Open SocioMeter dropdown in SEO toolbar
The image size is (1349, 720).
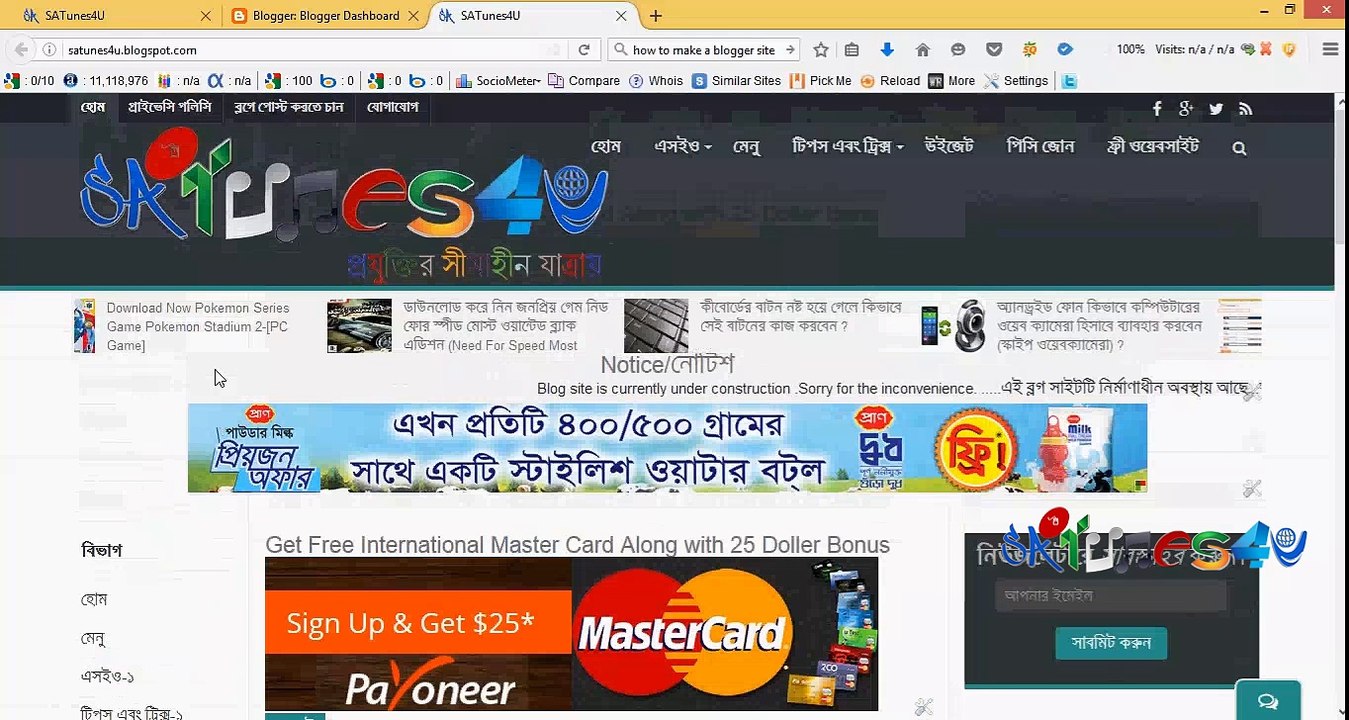[498, 81]
